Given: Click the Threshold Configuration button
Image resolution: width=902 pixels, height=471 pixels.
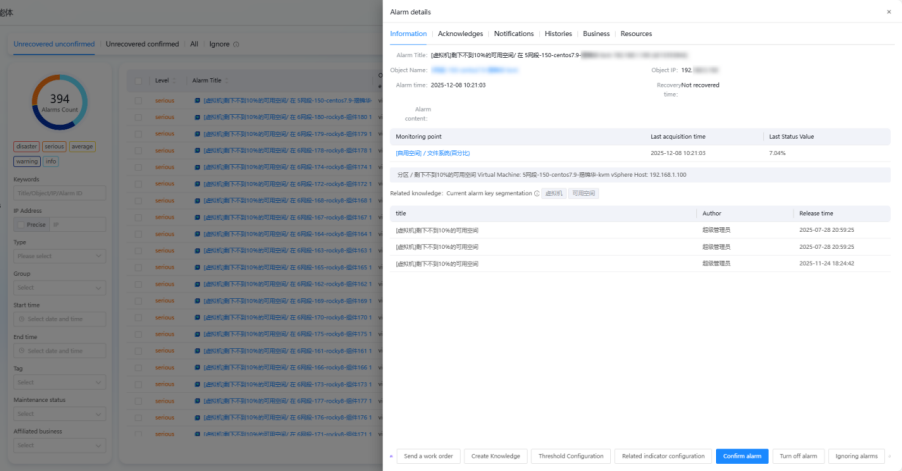Looking at the screenshot, I should (x=571, y=456).
